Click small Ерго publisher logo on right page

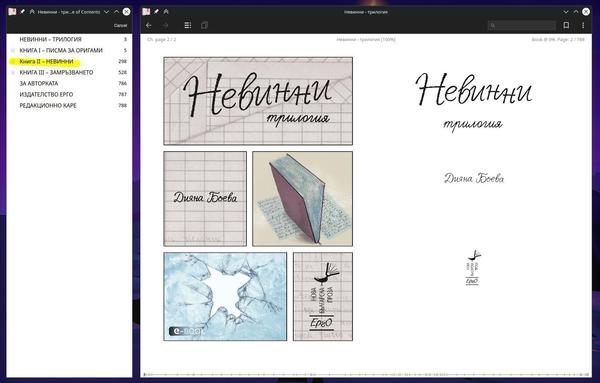473,268
